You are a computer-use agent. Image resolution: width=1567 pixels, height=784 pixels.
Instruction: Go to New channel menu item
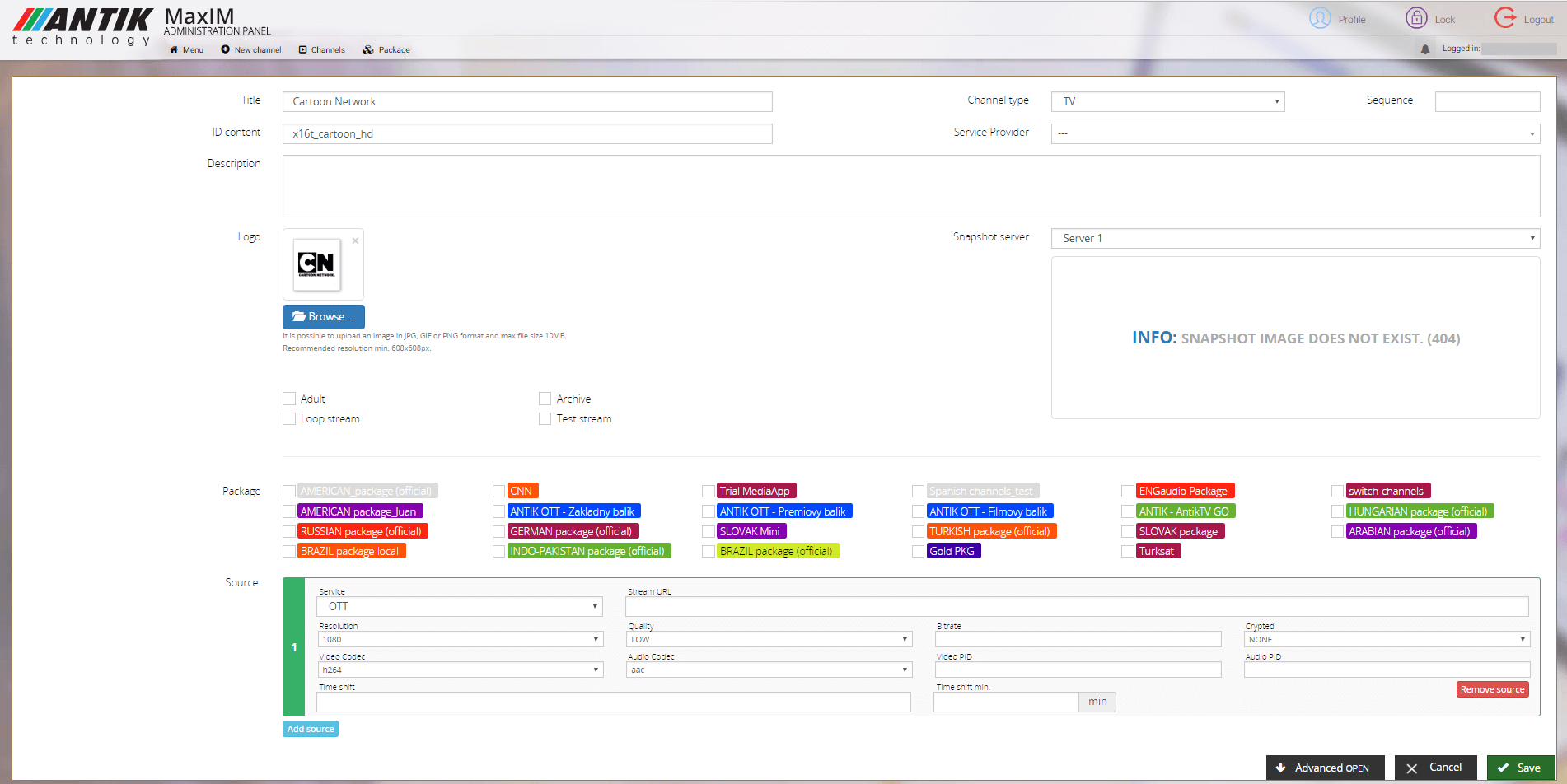pyautogui.click(x=251, y=50)
